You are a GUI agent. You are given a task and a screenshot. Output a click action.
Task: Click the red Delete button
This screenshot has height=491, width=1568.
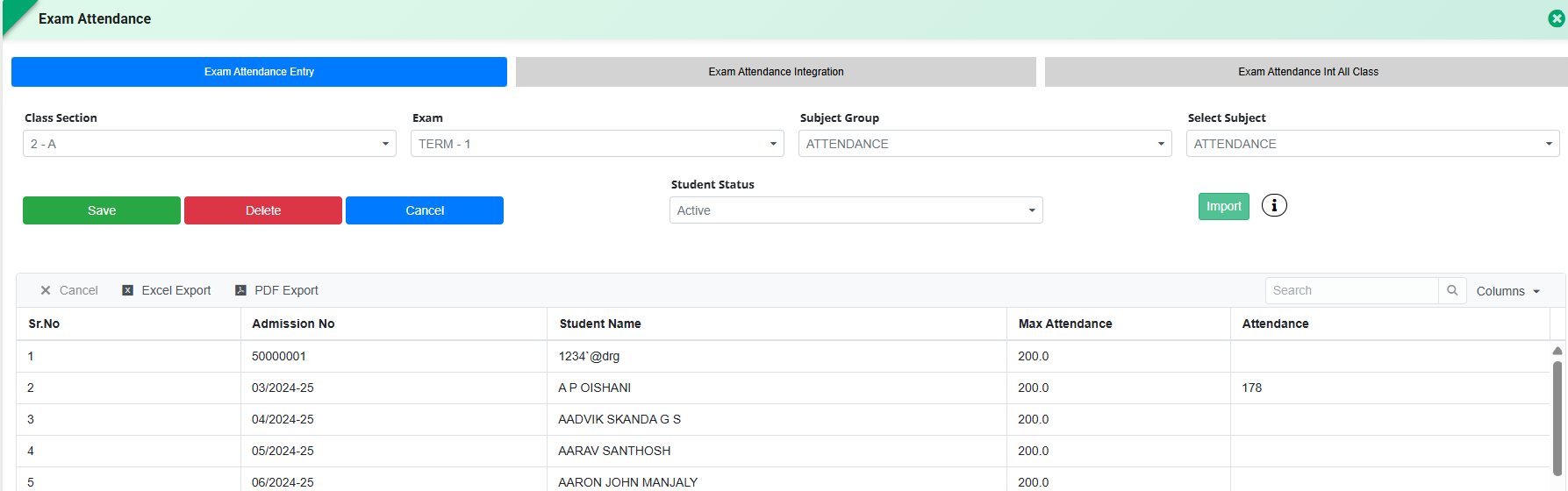coord(263,210)
